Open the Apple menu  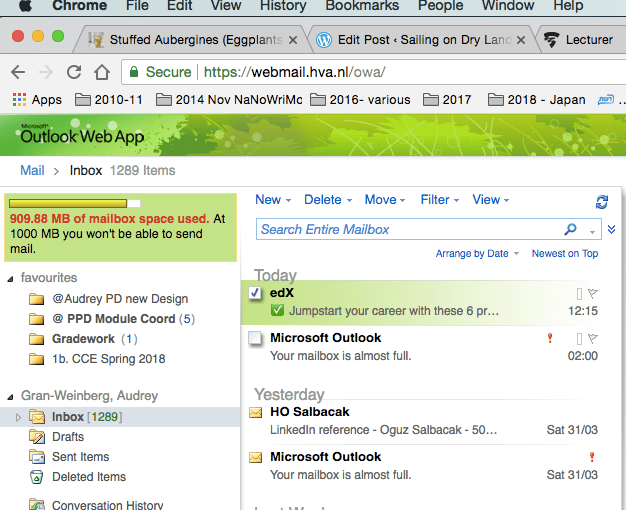[25, 6]
